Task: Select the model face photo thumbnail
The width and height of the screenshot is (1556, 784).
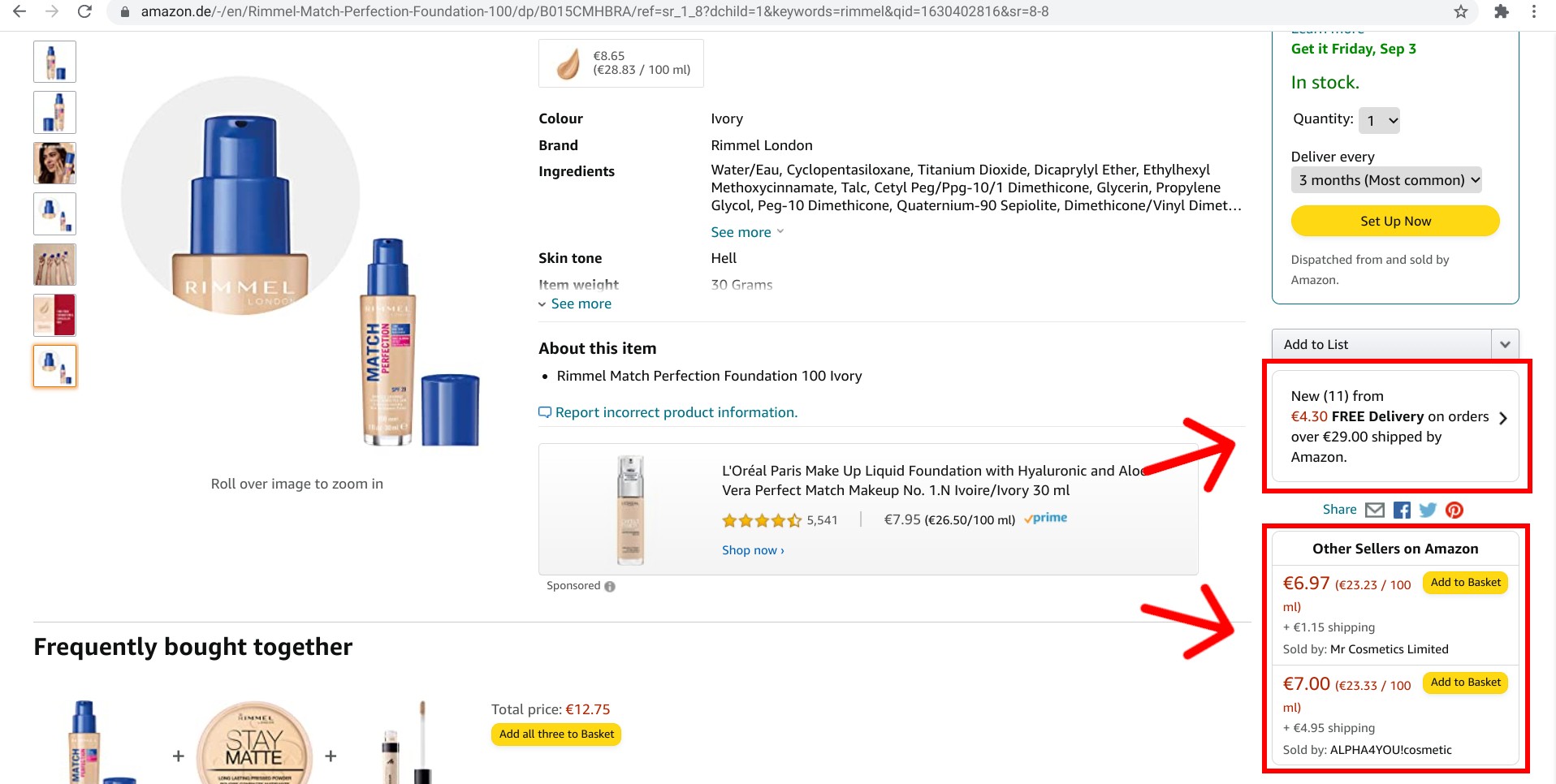Action: (54, 163)
